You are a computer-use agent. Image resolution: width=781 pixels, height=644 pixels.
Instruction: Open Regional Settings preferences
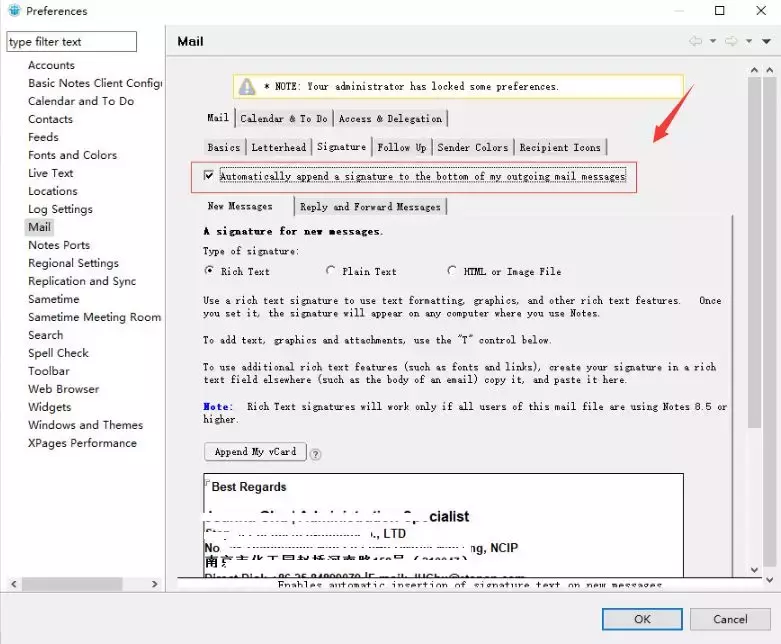pos(73,263)
